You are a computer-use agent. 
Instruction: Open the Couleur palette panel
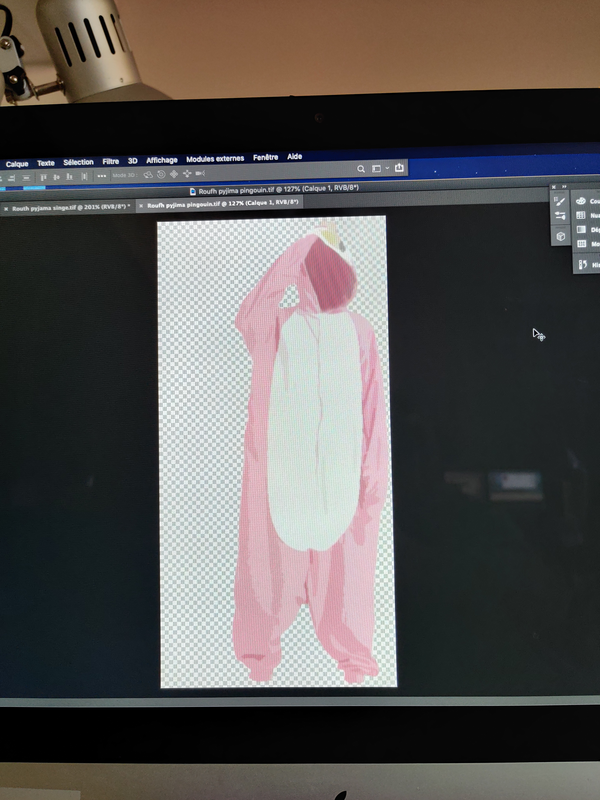pos(587,201)
